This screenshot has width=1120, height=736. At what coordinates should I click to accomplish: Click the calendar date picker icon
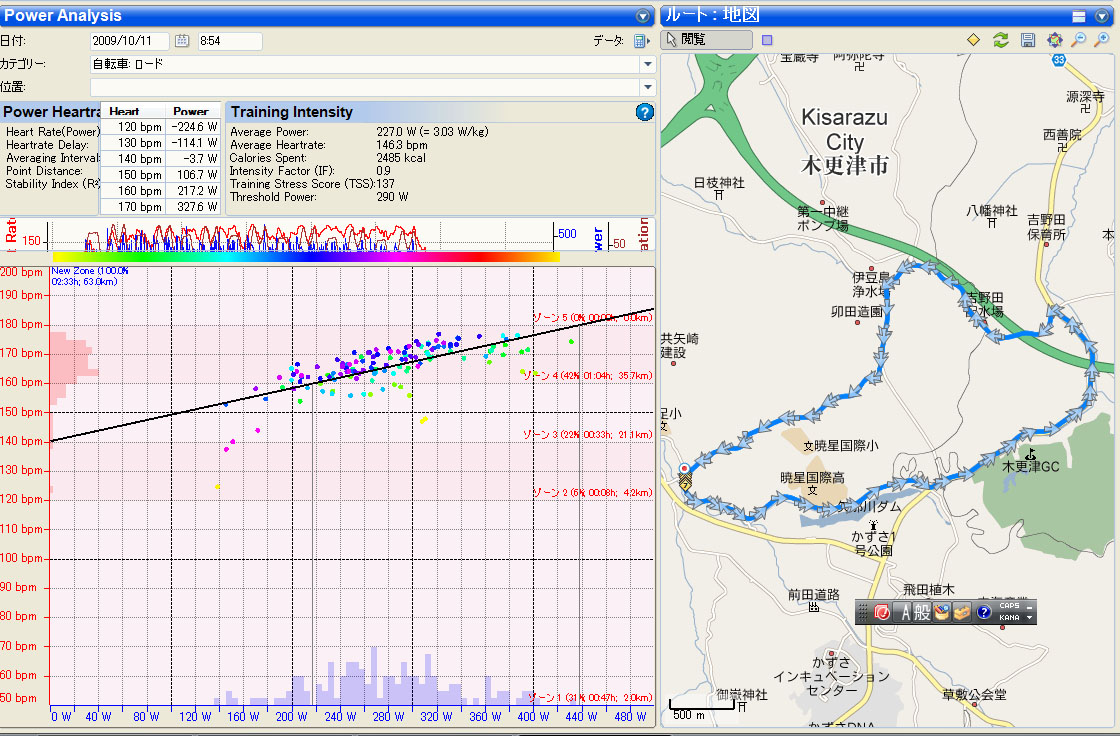point(182,41)
